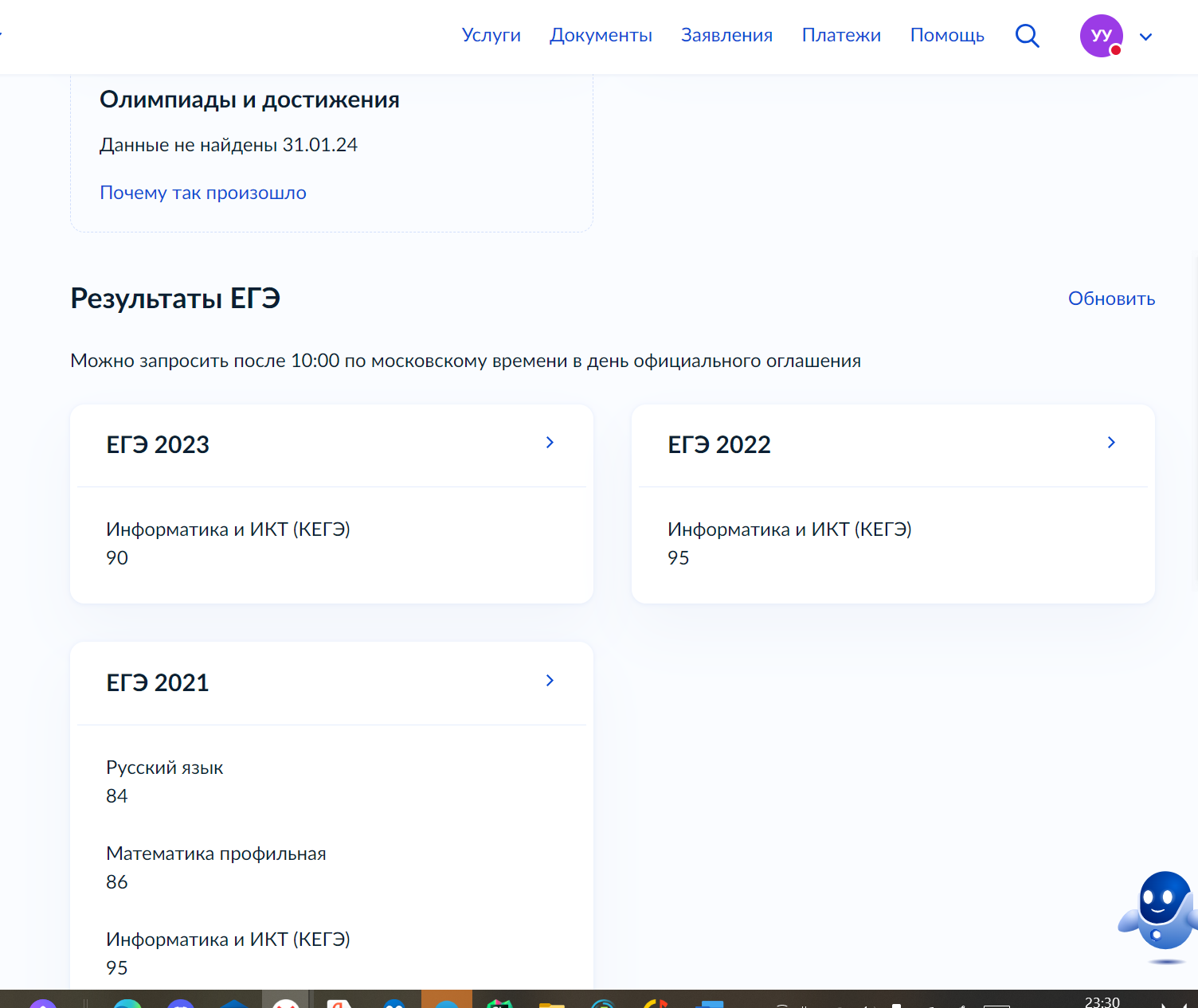Go to the Документы section

click(601, 36)
